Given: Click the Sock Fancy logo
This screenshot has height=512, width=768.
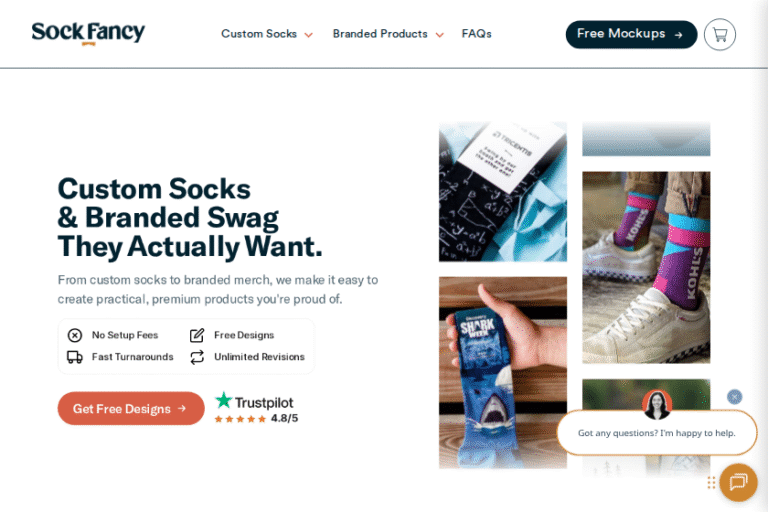Looking at the screenshot, I should click(x=88, y=33).
